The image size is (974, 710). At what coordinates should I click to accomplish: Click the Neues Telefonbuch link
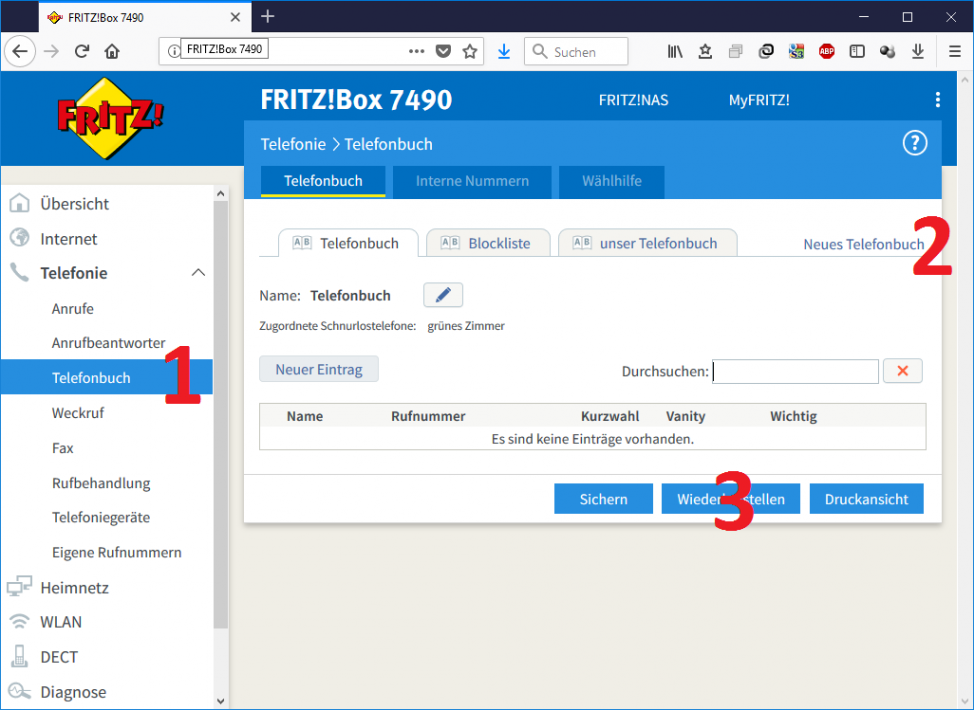[862, 244]
